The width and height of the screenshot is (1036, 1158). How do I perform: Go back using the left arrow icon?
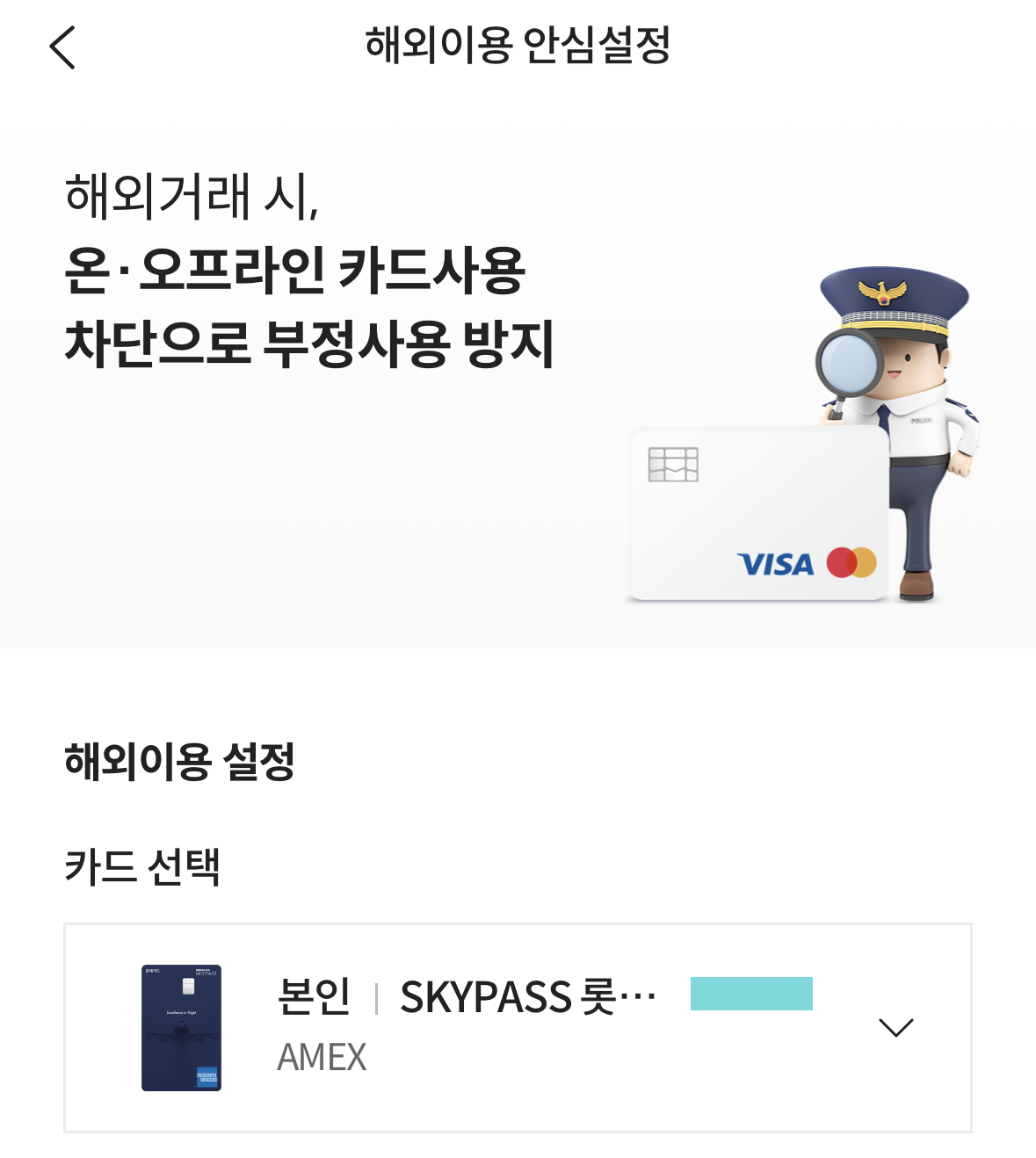point(62,47)
